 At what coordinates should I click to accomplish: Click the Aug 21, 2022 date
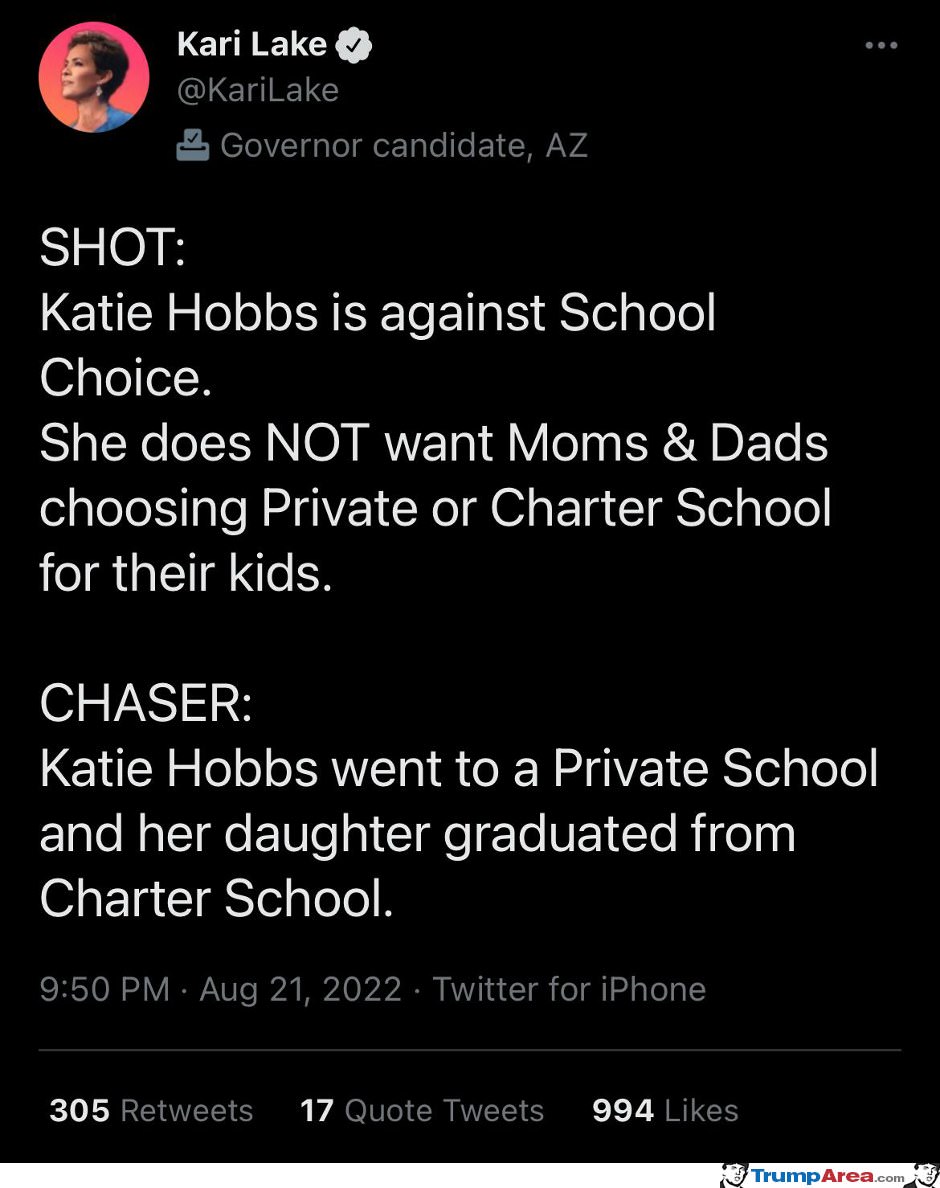300,989
